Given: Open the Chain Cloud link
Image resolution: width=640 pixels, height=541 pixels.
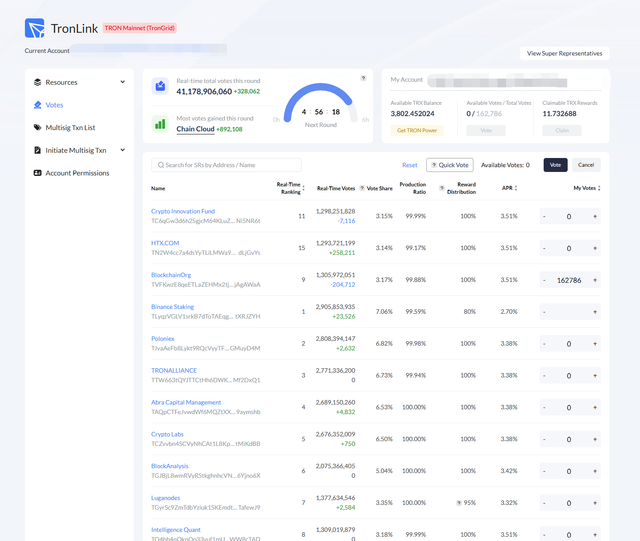Looking at the screenshot, I should click(195, 129).
